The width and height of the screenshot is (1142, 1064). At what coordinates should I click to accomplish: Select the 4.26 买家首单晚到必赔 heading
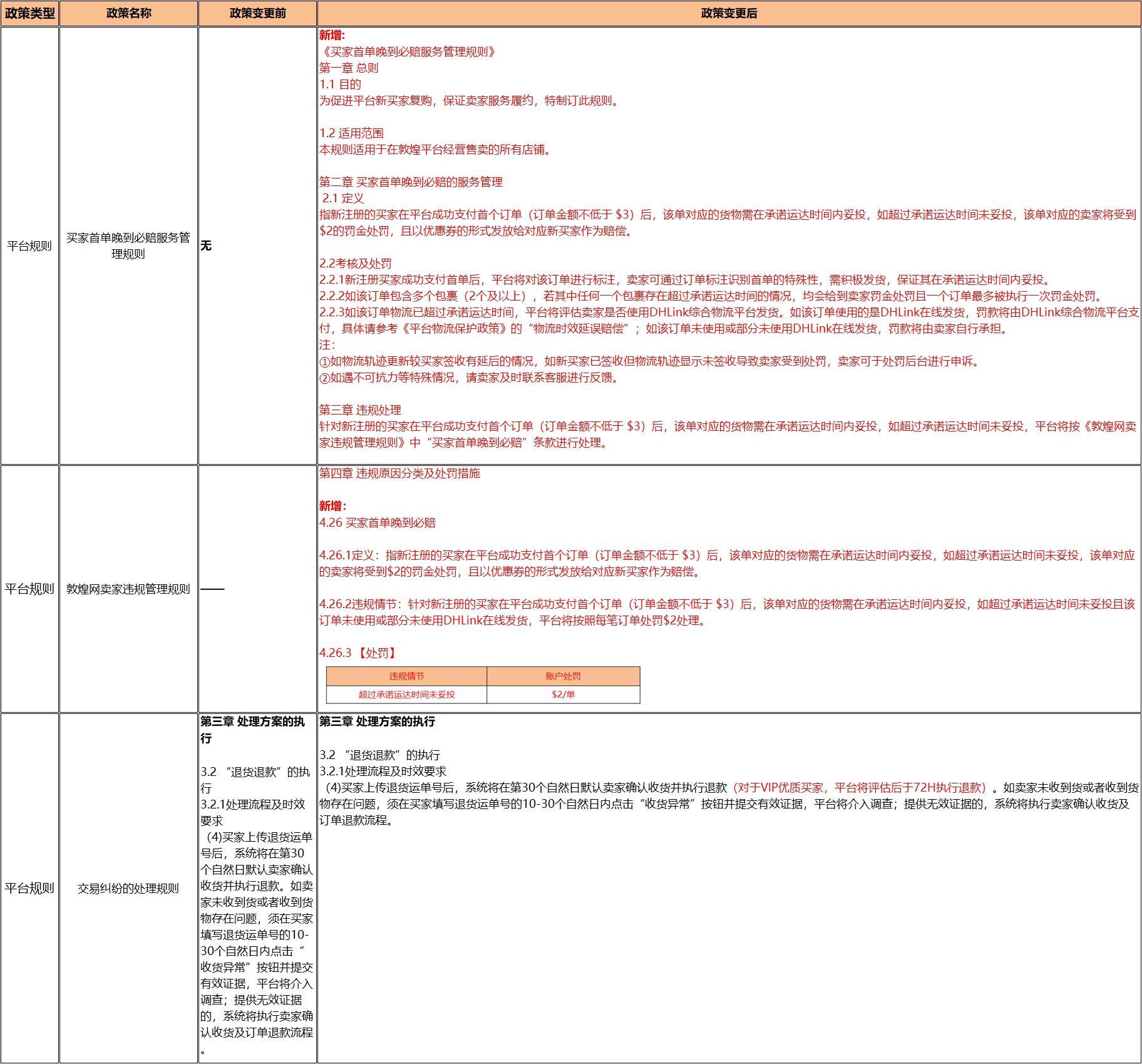tap(378, 523)
